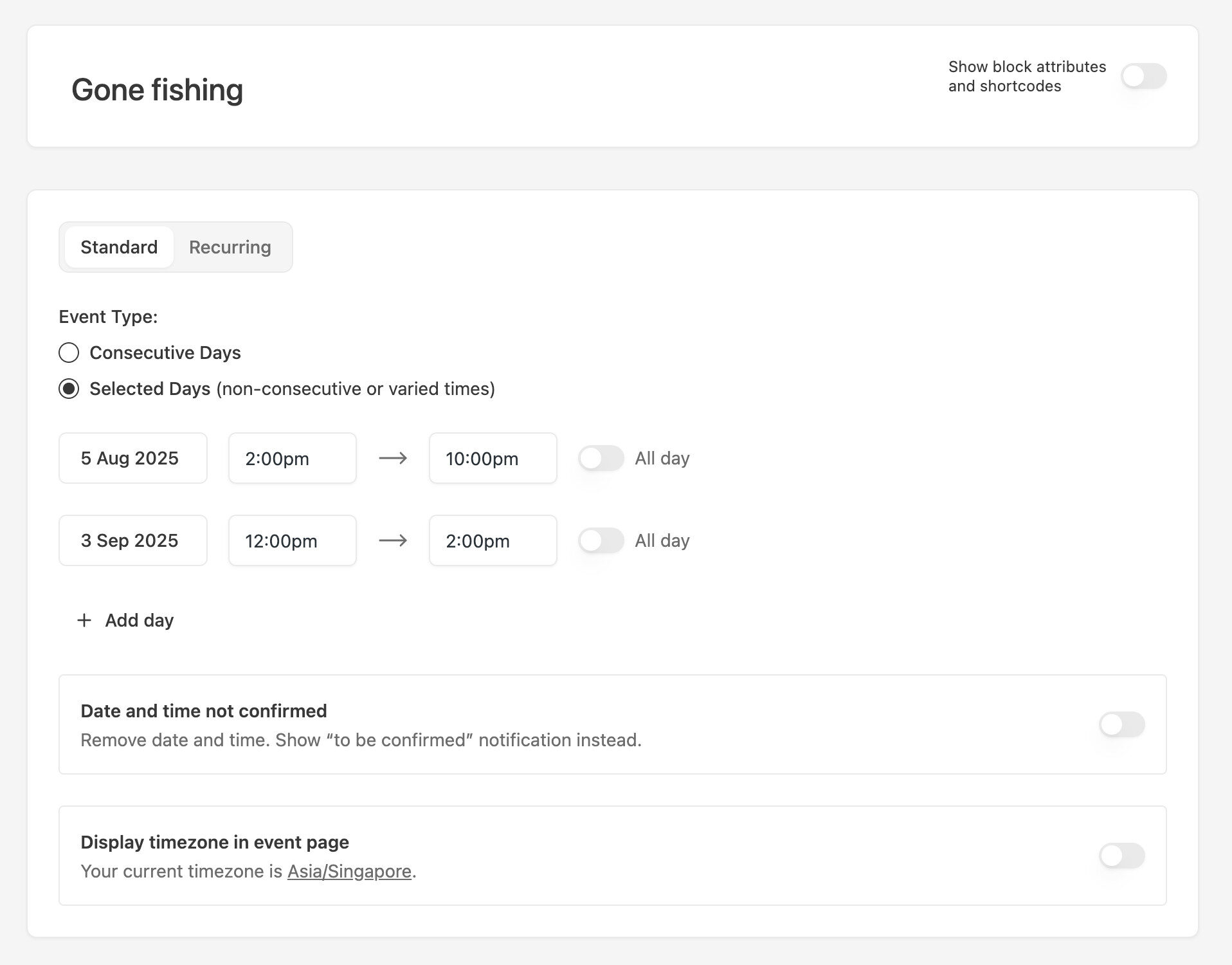Open the Asia/Singapore timezone link
1232x965 pixels.
[x=349, y=871]
